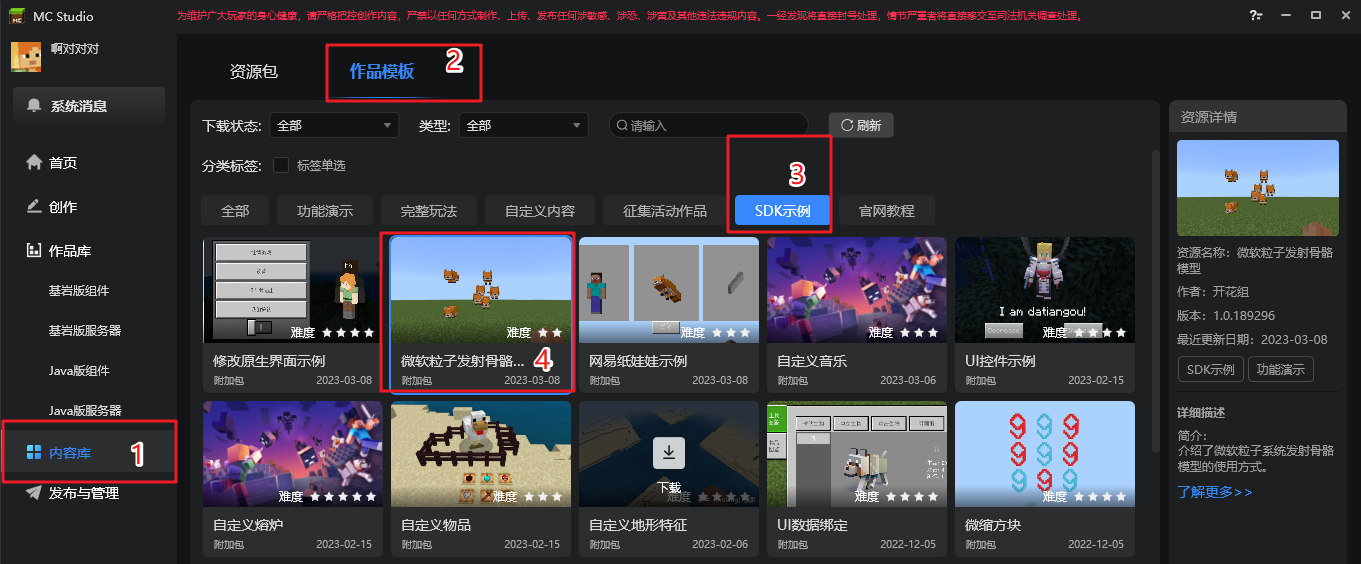Image resolution: width=1361 pixels, height=564 pixels.
Task: Click 资源名称 text in details panel
Action: click(x=1257, y=261)
